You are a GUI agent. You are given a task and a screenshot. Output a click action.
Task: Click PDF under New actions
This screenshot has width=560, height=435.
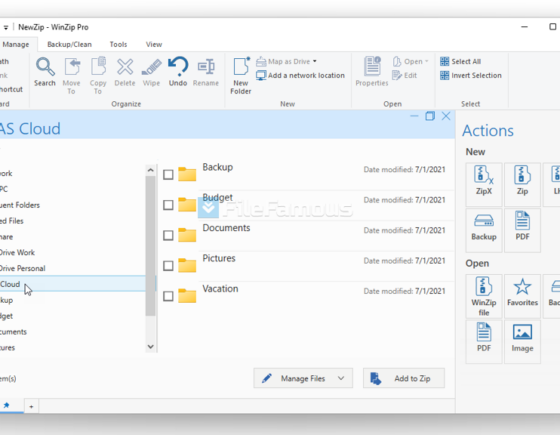pos(522,230)
